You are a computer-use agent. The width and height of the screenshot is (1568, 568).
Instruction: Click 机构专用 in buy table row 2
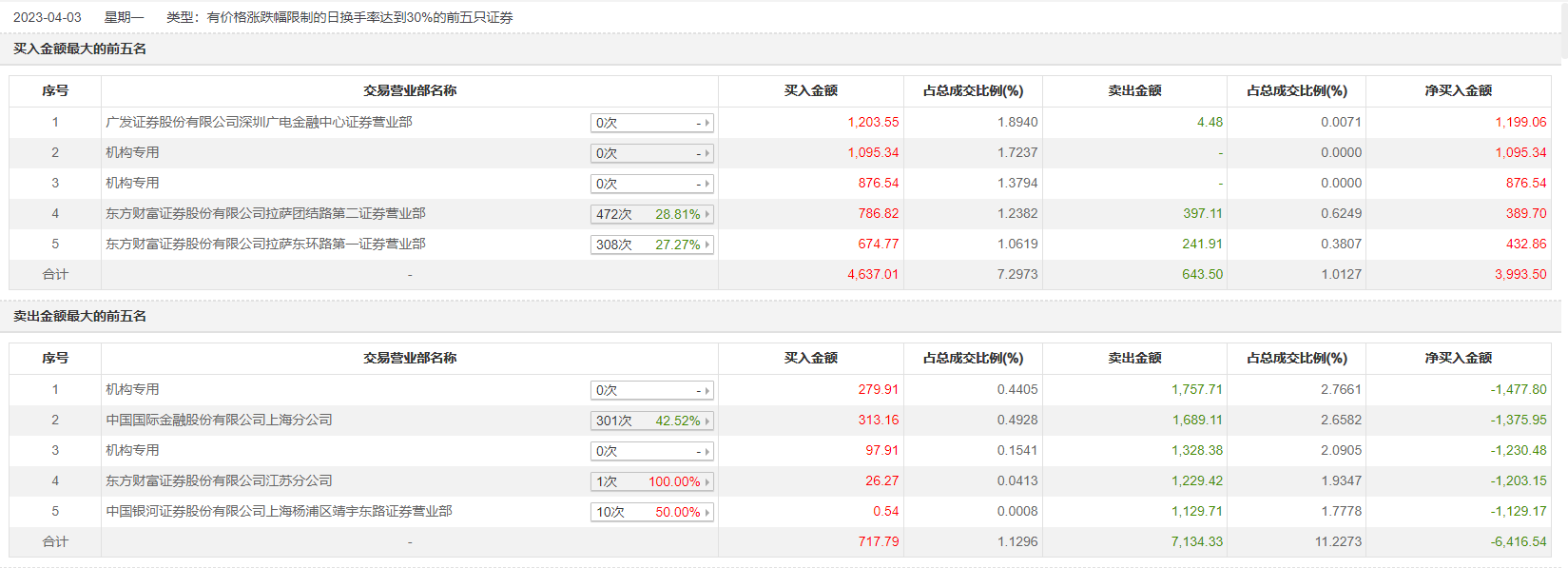pos(132,152)
